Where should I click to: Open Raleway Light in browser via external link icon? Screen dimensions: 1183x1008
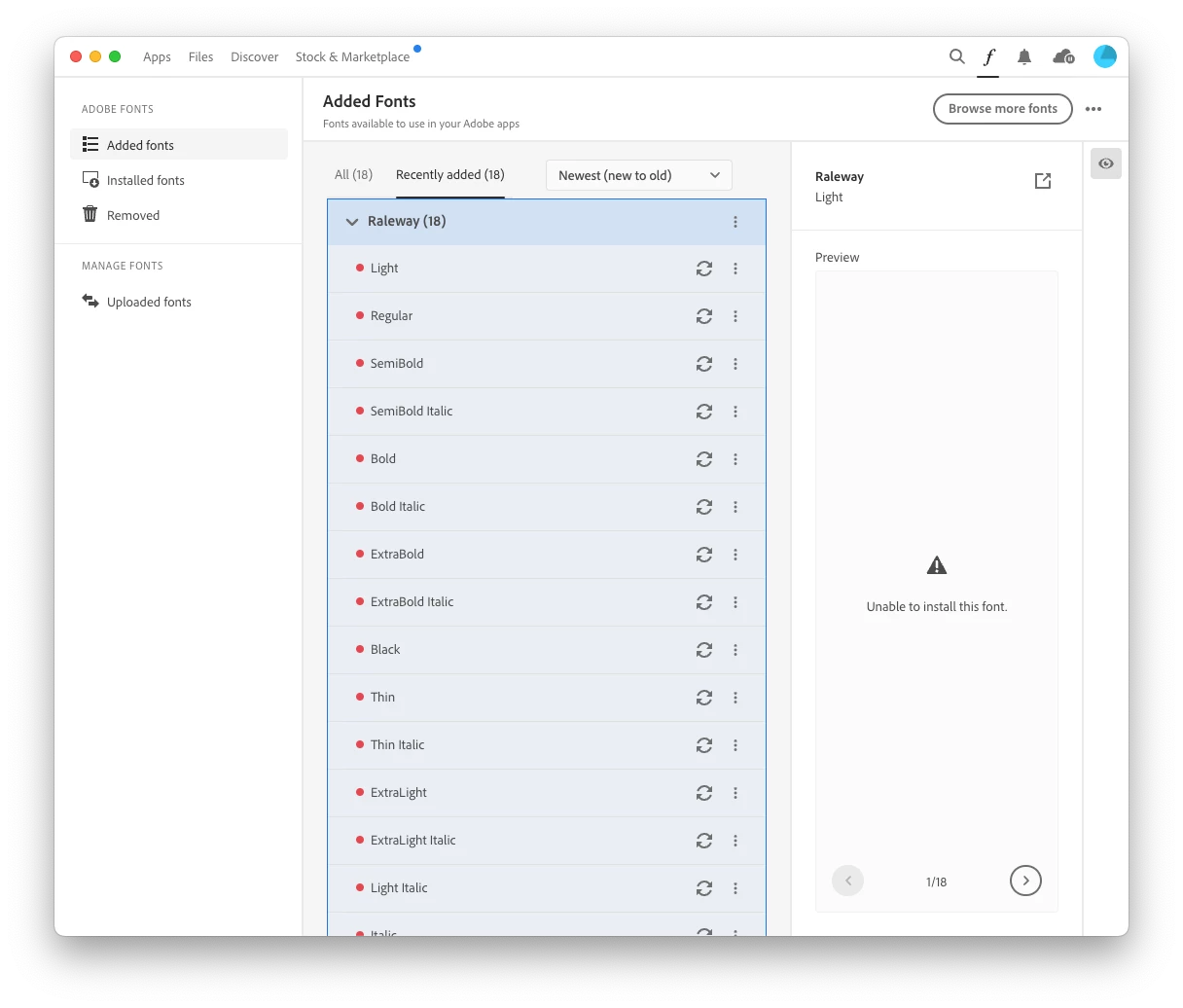click(x=1043, y=181)
